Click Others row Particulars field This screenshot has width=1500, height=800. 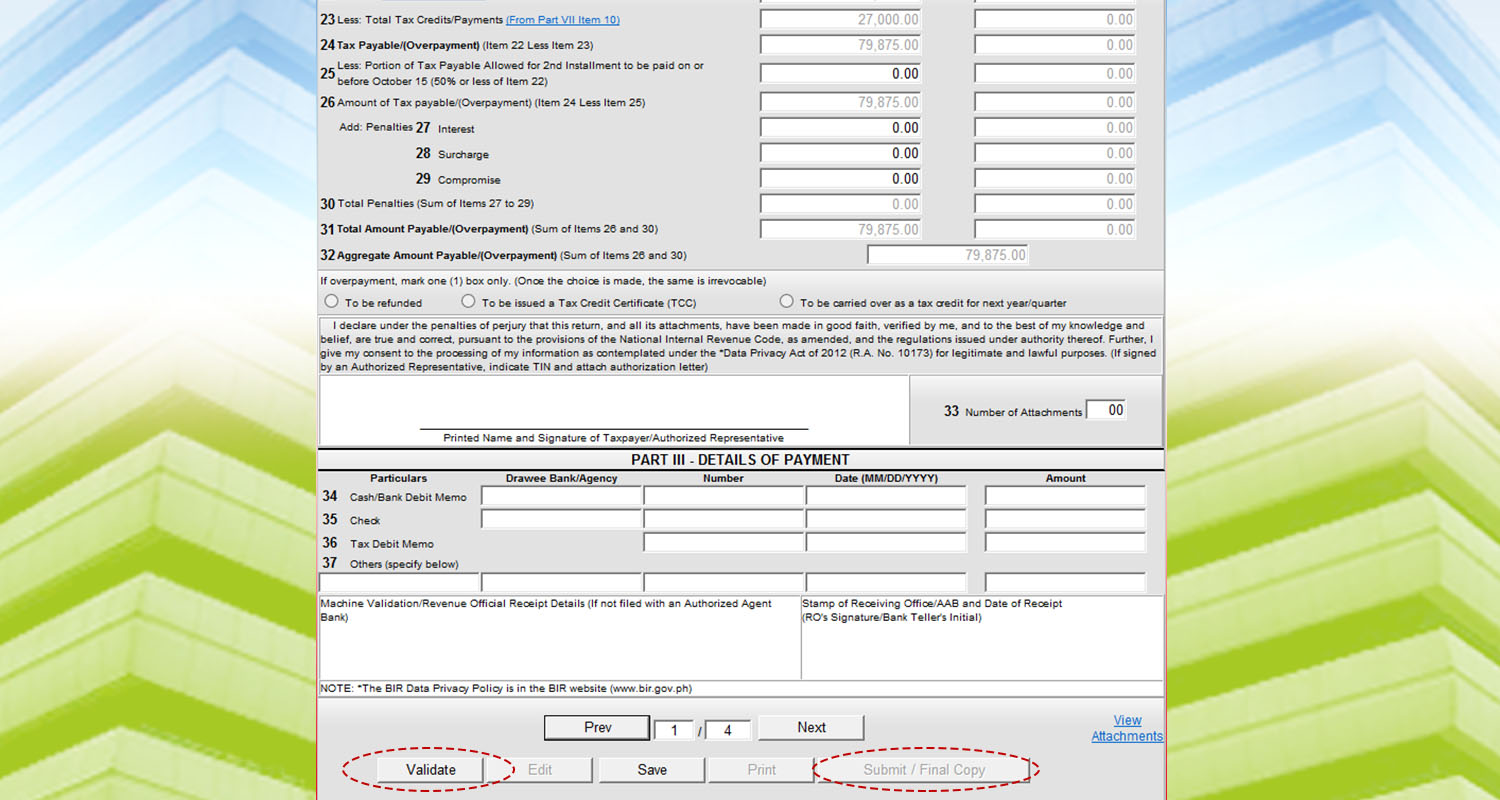coord(399,582)
